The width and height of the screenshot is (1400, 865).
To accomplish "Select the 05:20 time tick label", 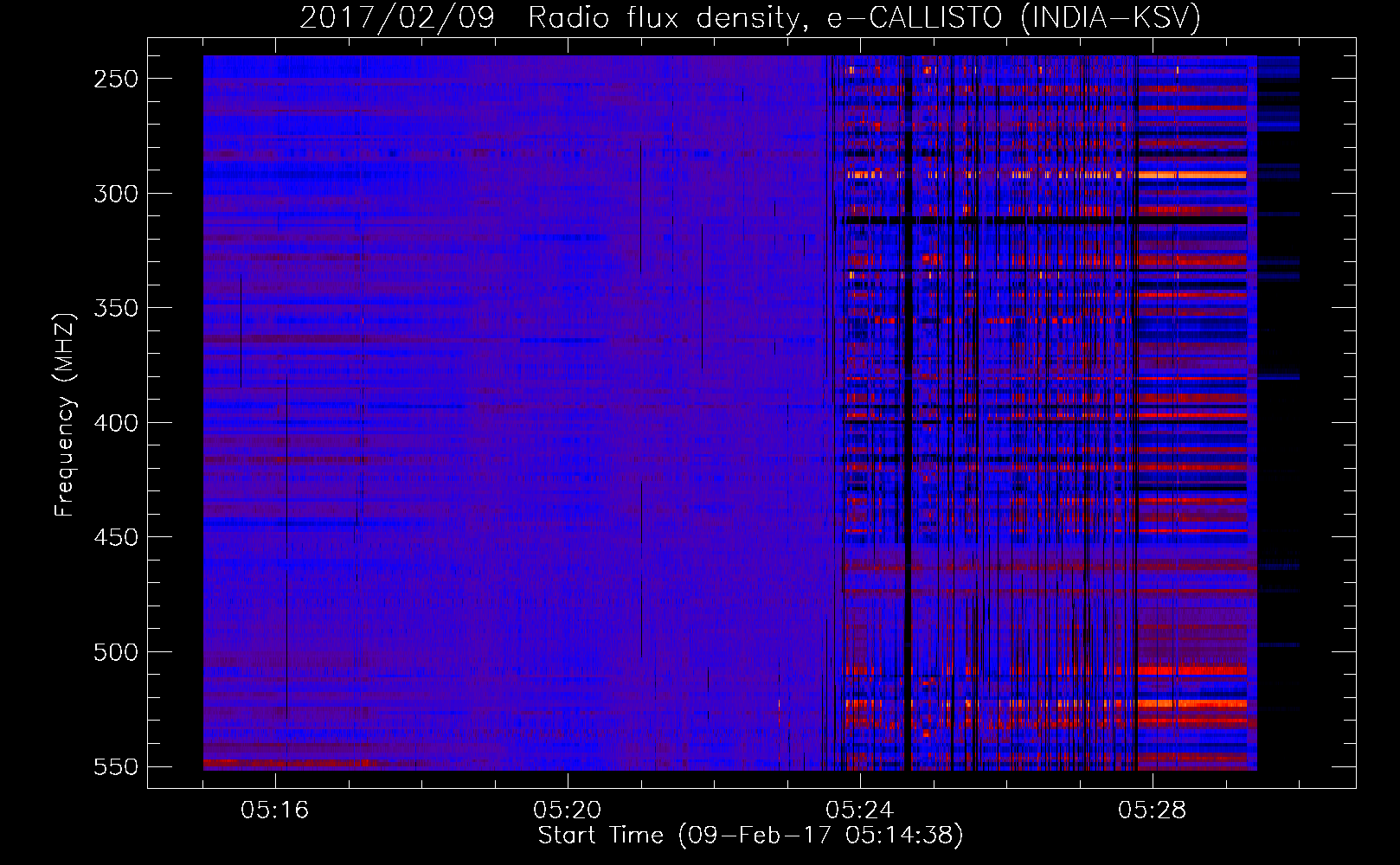I will point(568,811).
